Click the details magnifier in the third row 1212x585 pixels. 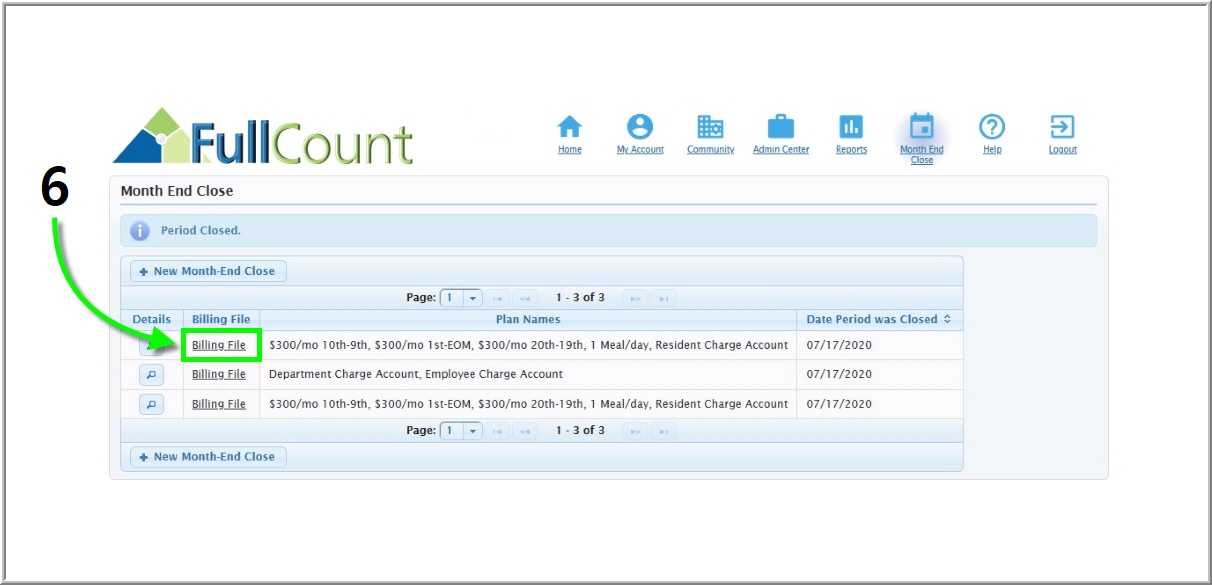[x=151, y=405]
